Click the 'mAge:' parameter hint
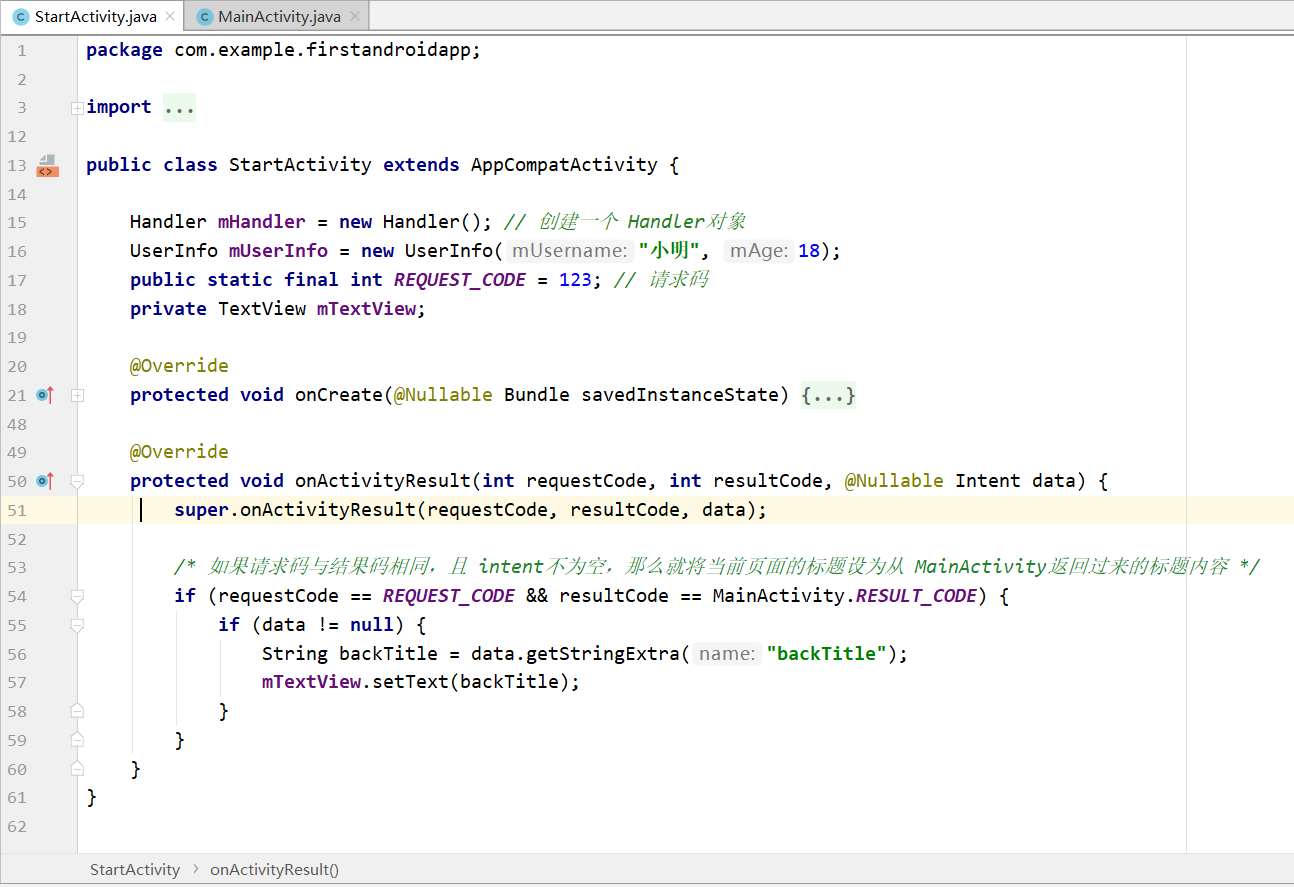1294x887 pixels. tap(758, 251)
